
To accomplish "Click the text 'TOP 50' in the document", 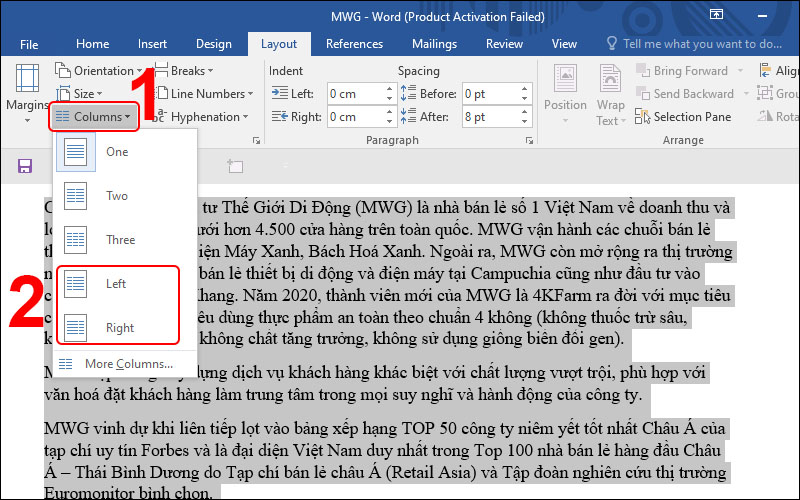I will pyautogui.click(x=429, y=428).
